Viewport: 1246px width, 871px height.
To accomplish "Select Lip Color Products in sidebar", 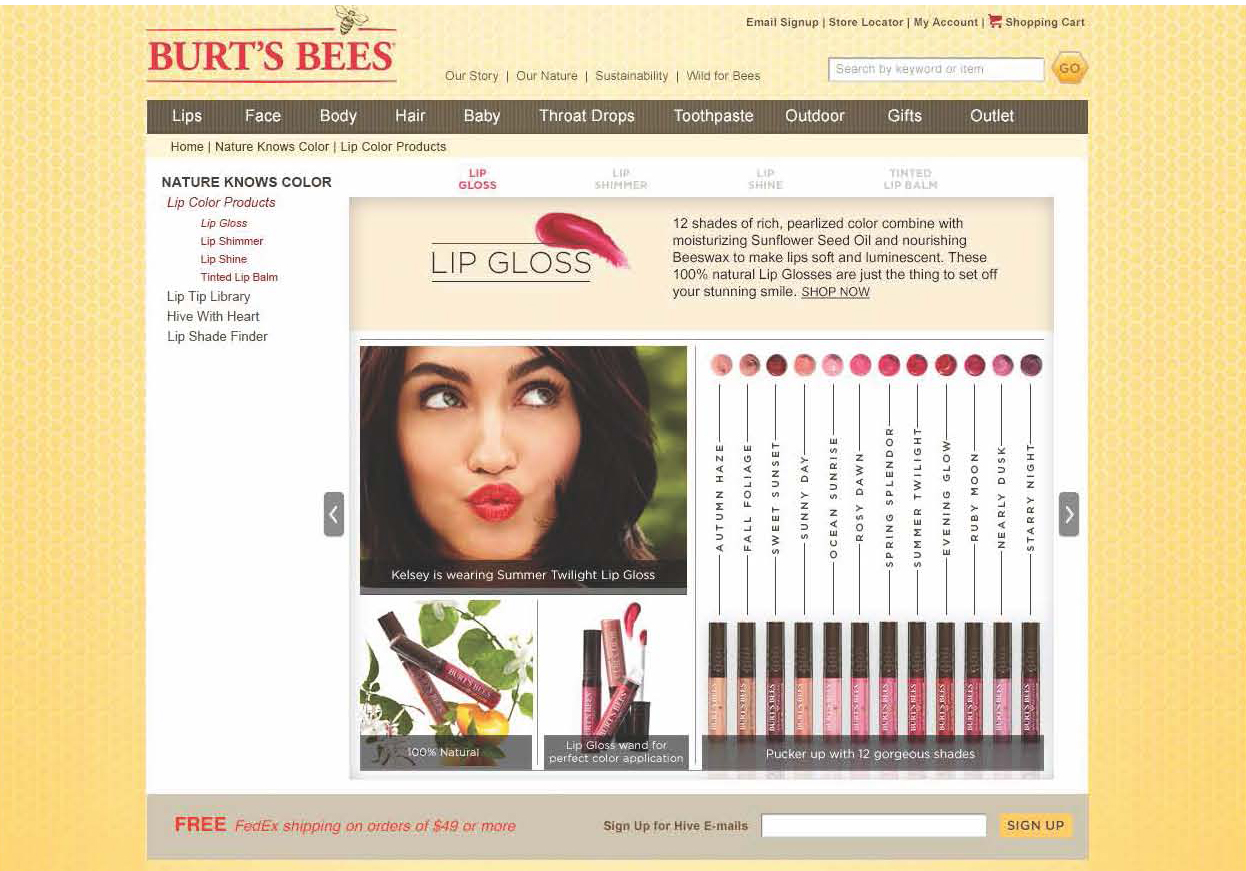I will 221,203.
